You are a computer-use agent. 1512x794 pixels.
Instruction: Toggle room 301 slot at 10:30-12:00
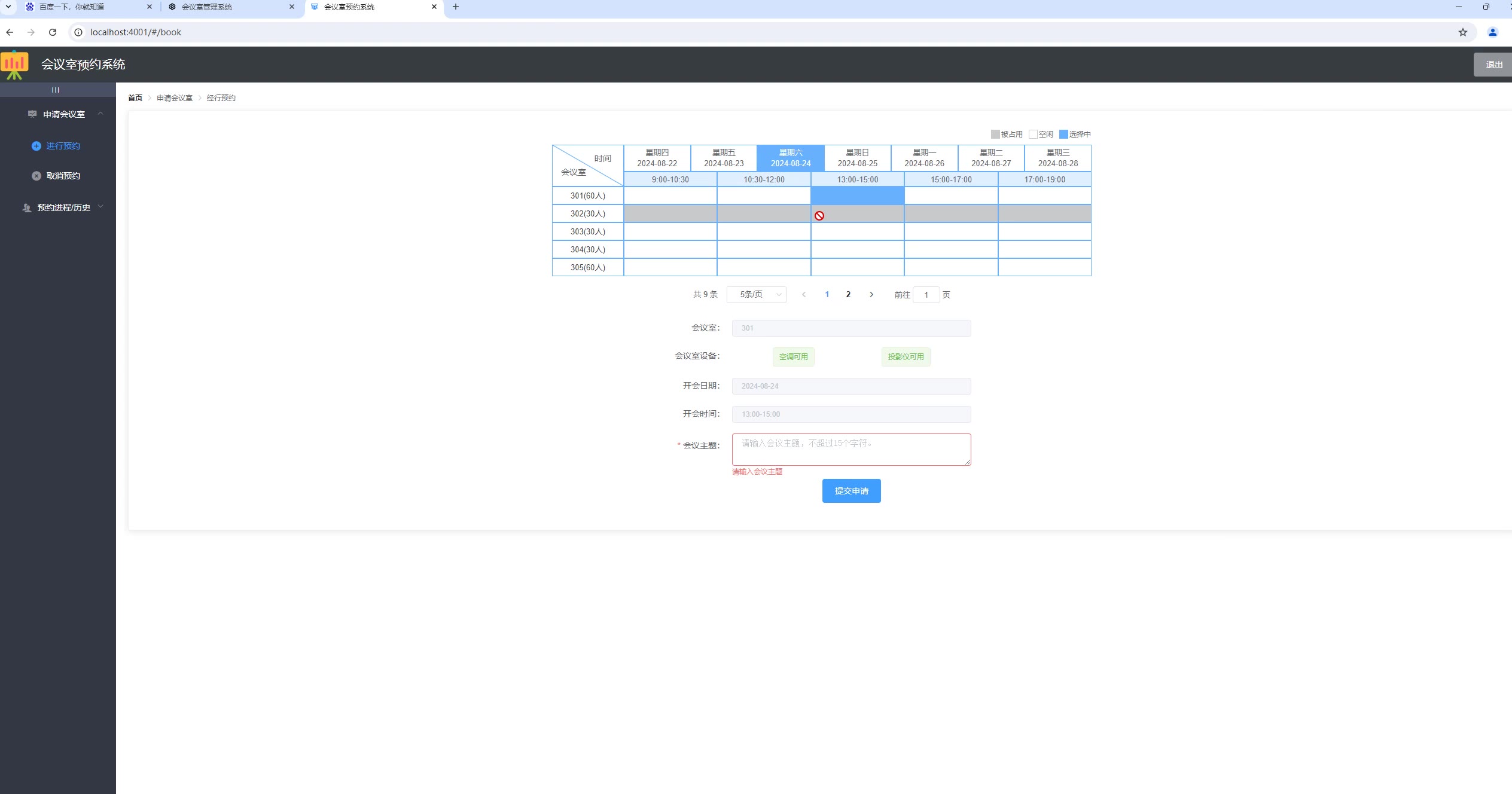(x=764, y=196)
